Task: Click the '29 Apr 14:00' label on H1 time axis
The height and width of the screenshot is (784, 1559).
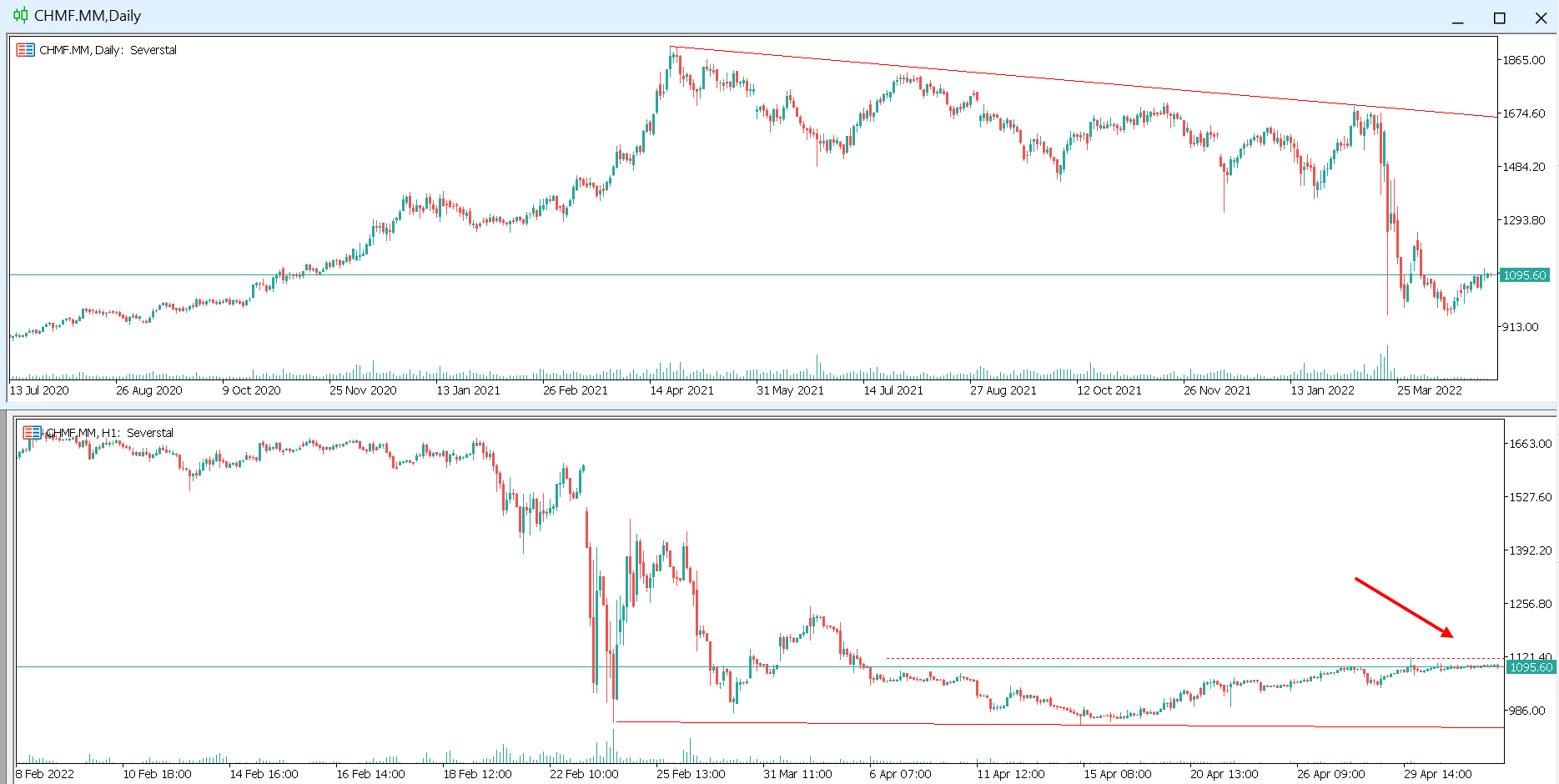Action: pyautogui.click(x=1438, y=774)
